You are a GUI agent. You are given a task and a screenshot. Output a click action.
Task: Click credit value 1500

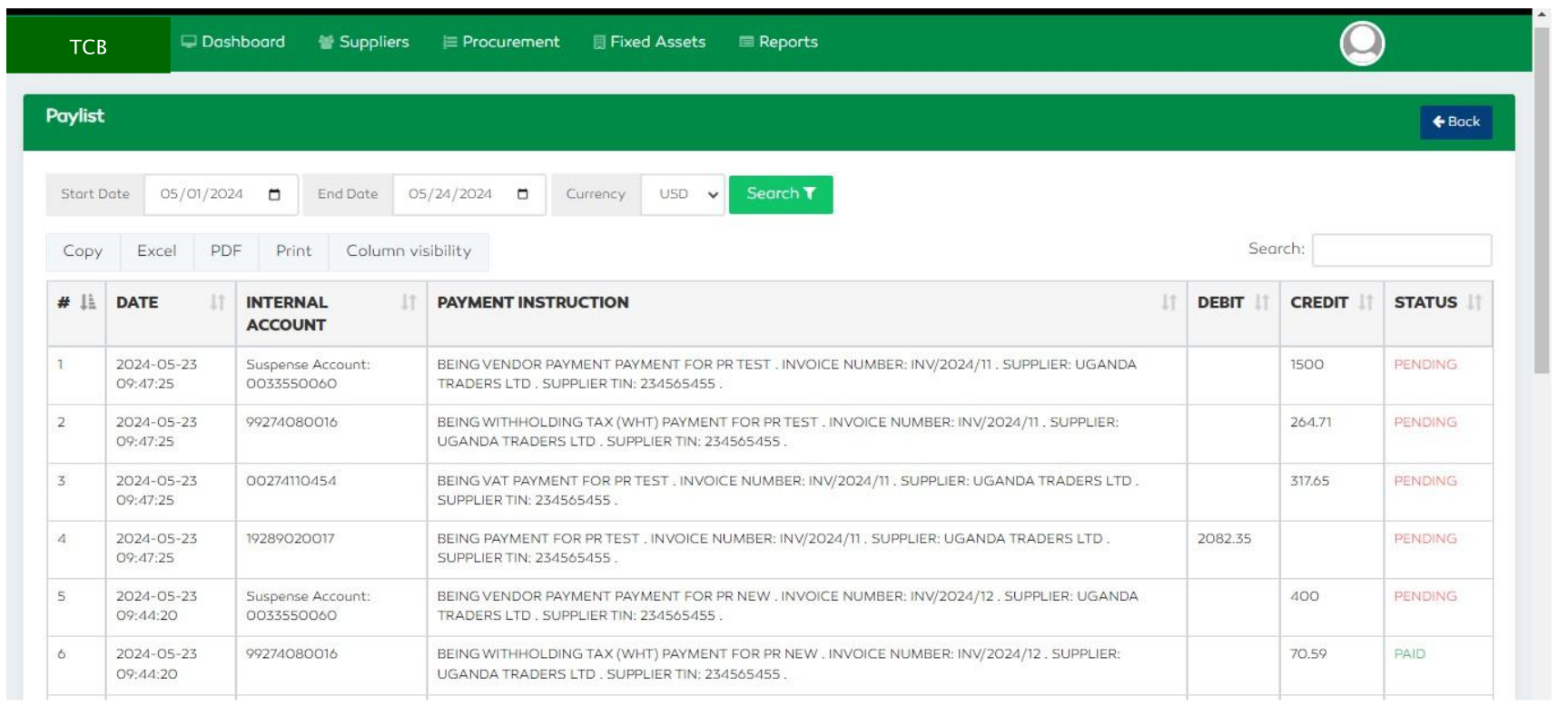tap(1307, 364)
